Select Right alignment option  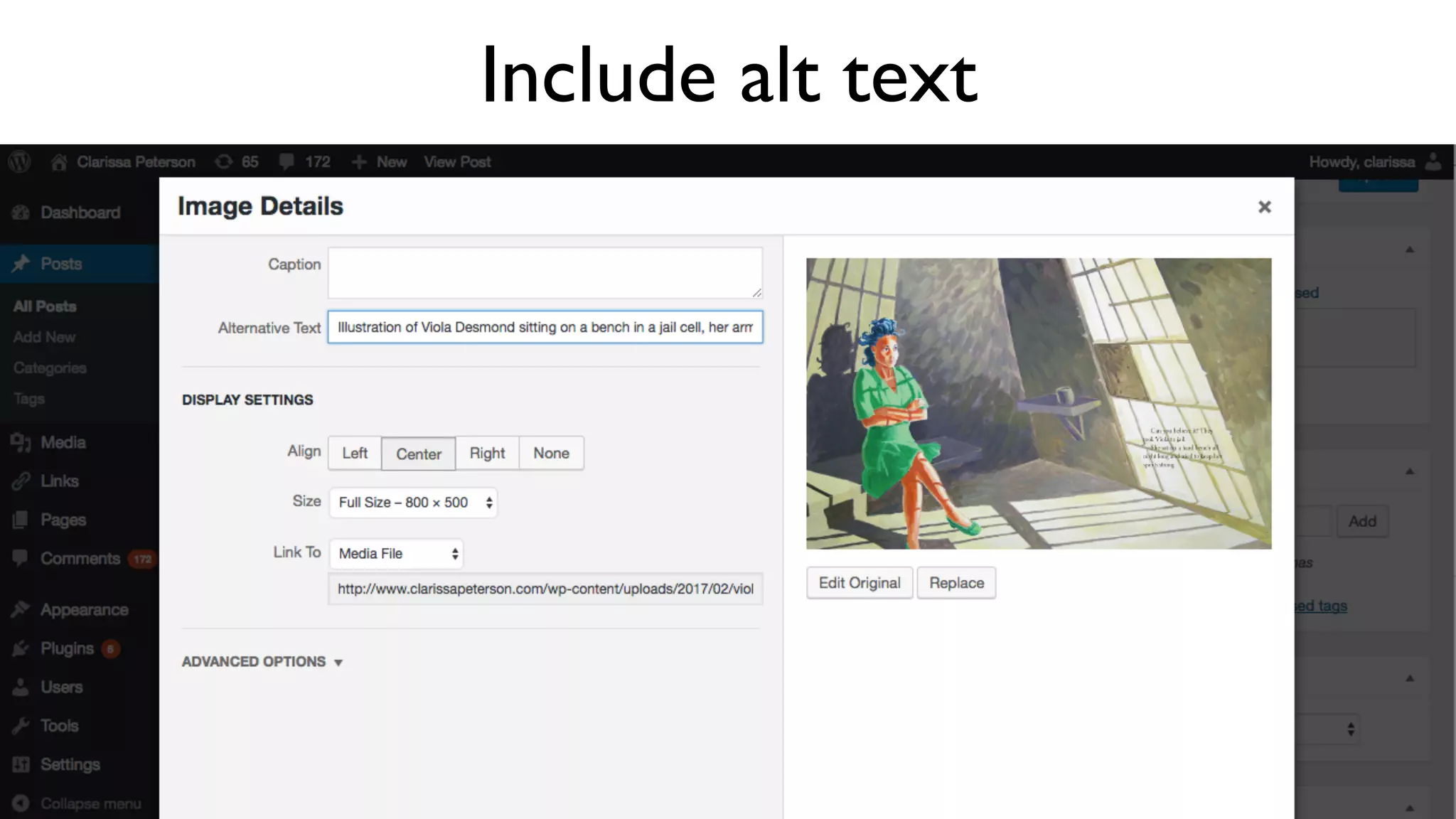pos(487,454)
